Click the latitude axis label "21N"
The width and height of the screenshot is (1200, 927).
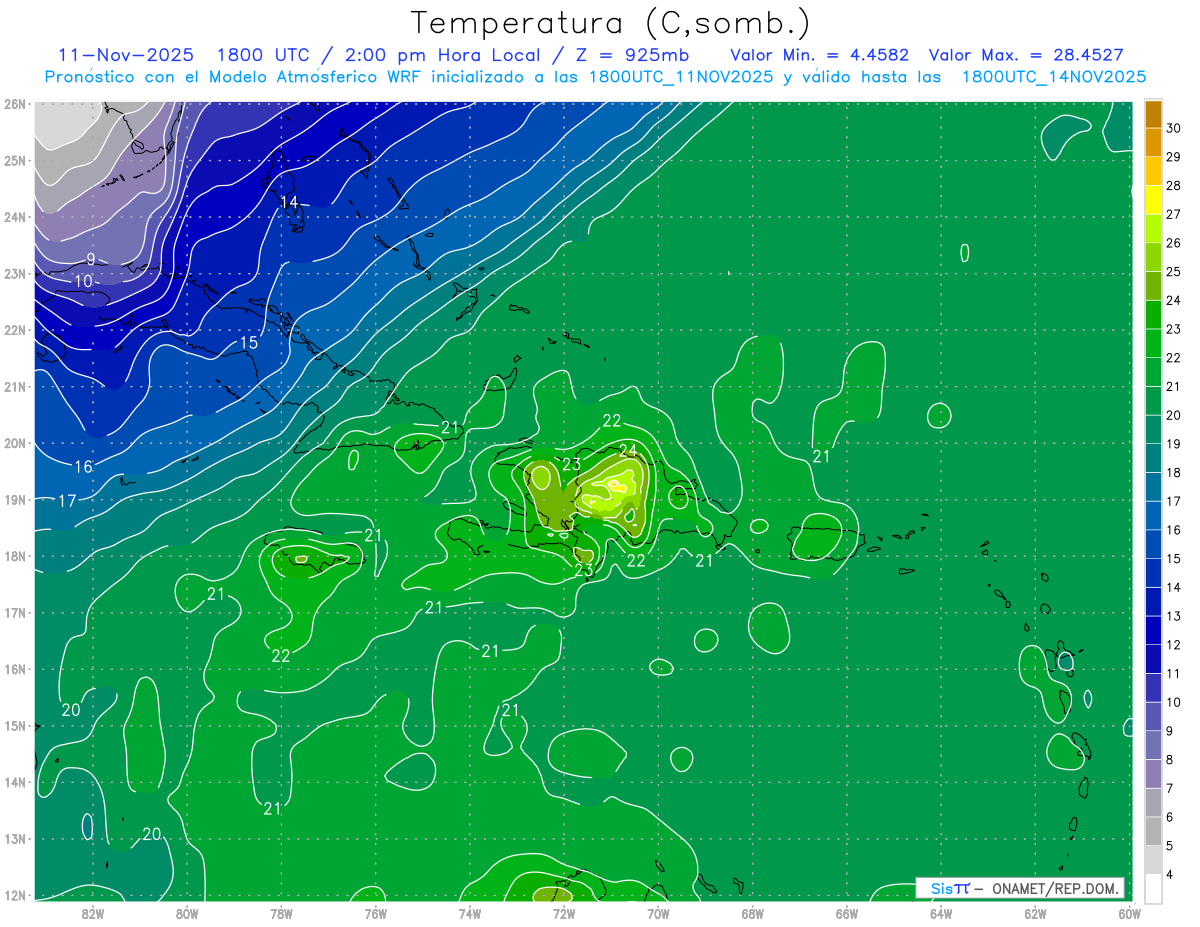[x=15, y=387]
